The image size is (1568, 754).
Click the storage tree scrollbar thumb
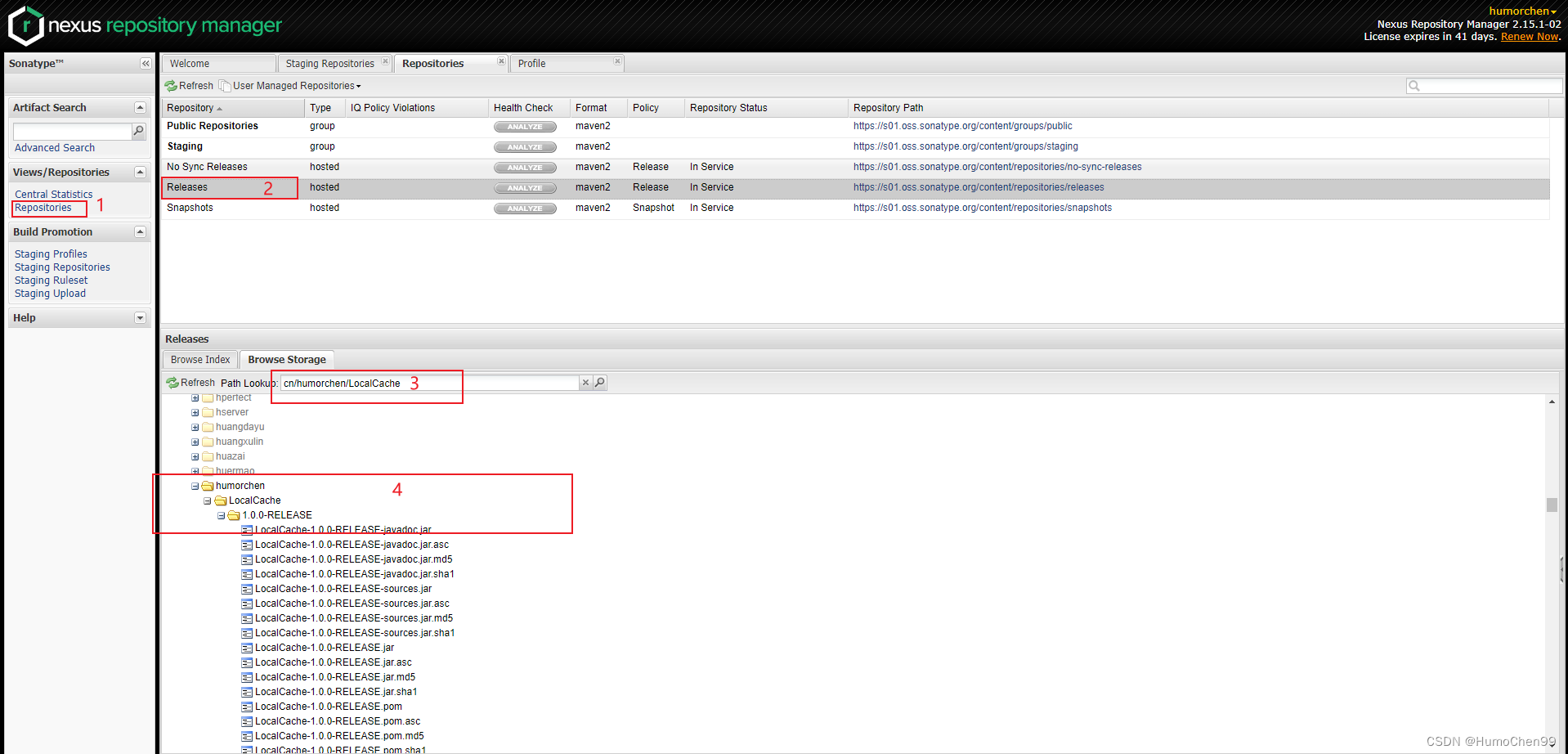(x=1552, y=505)
